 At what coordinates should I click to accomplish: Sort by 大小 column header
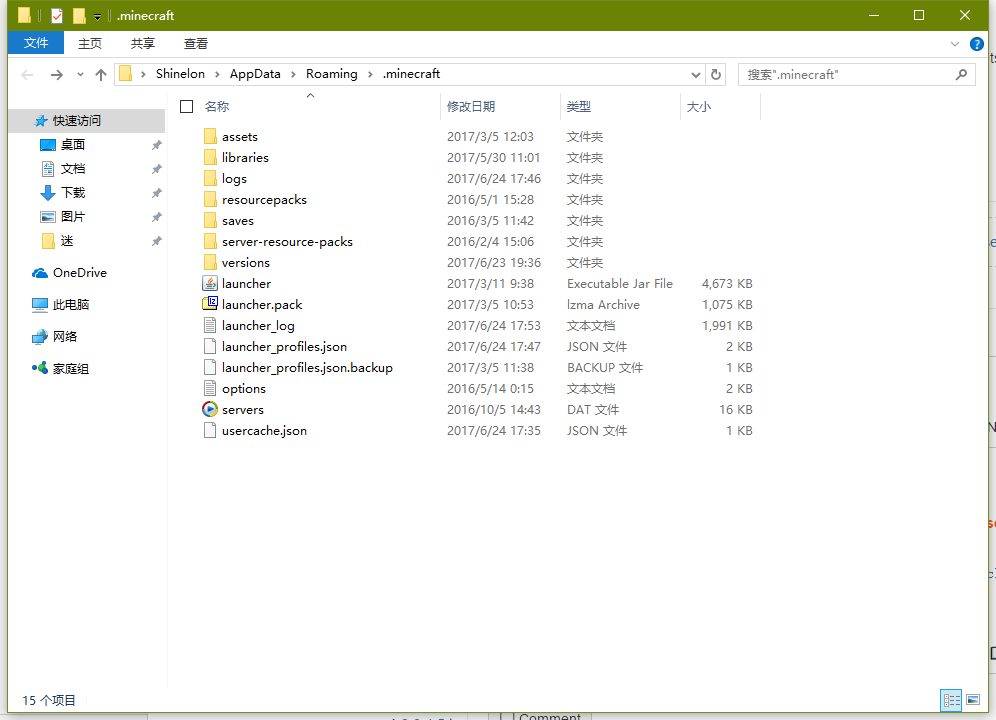click(x=699, y=107)
